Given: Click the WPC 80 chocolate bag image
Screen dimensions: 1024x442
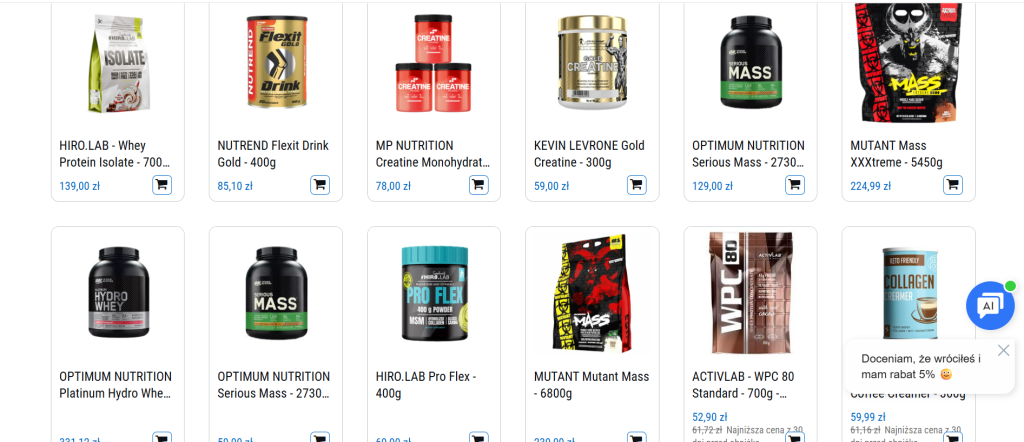Looking at the screenshot, I should click(x=751, y=293).
